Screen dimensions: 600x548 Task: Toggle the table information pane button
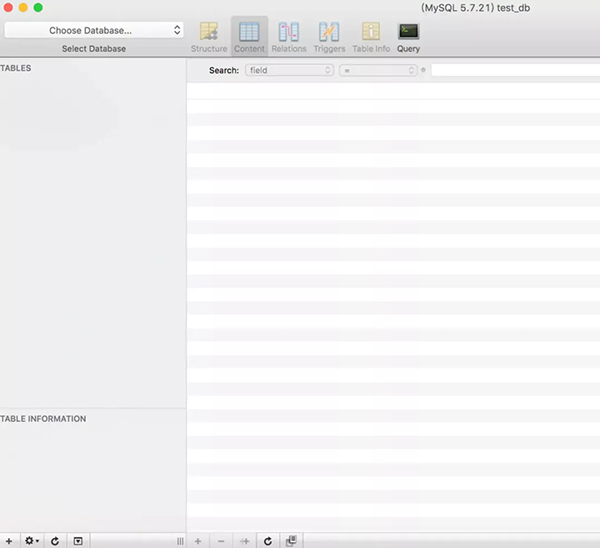(78, 541)
